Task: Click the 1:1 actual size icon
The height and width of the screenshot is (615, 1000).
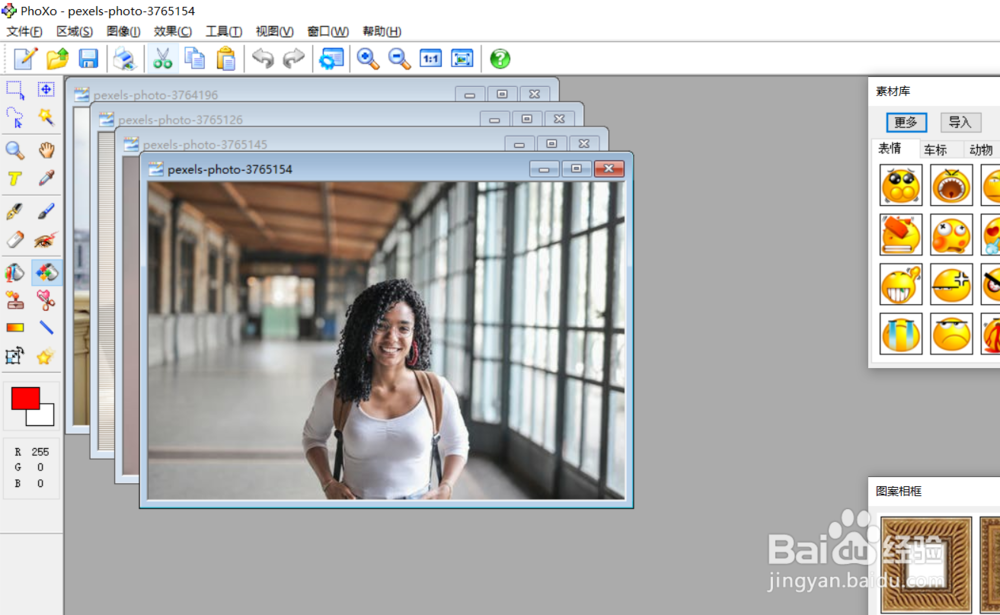Action: click(x=431, y=59)
